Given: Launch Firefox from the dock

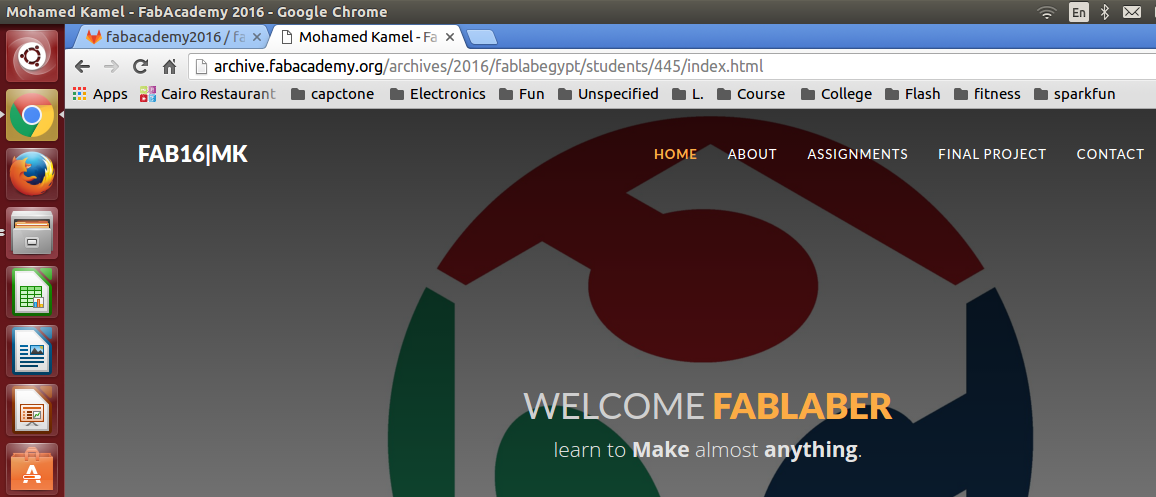Looking at the screenshot, I should click(32, 174).
